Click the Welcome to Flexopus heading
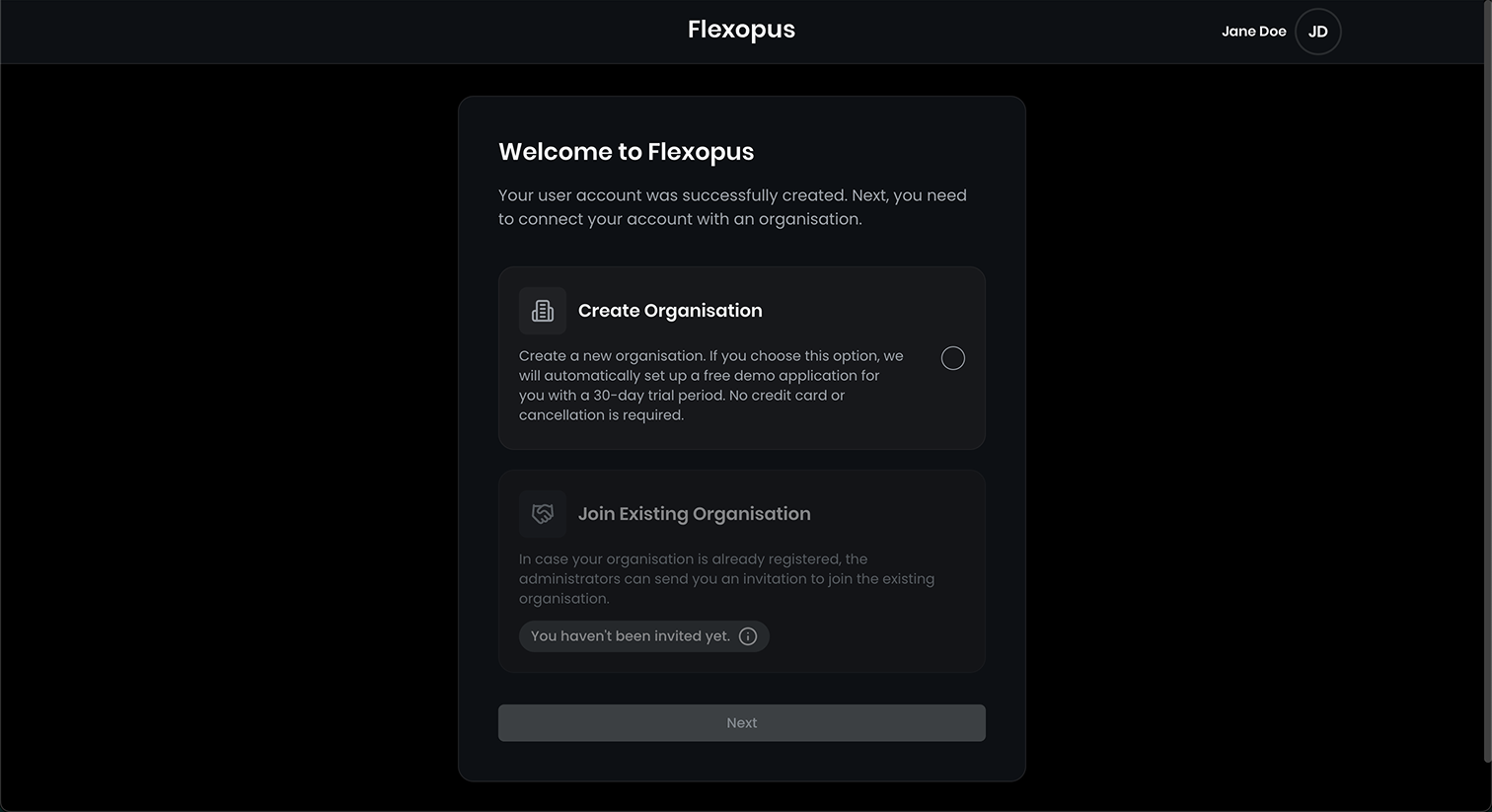Viewport: 1492px width, 812px height. coord(626,152)
